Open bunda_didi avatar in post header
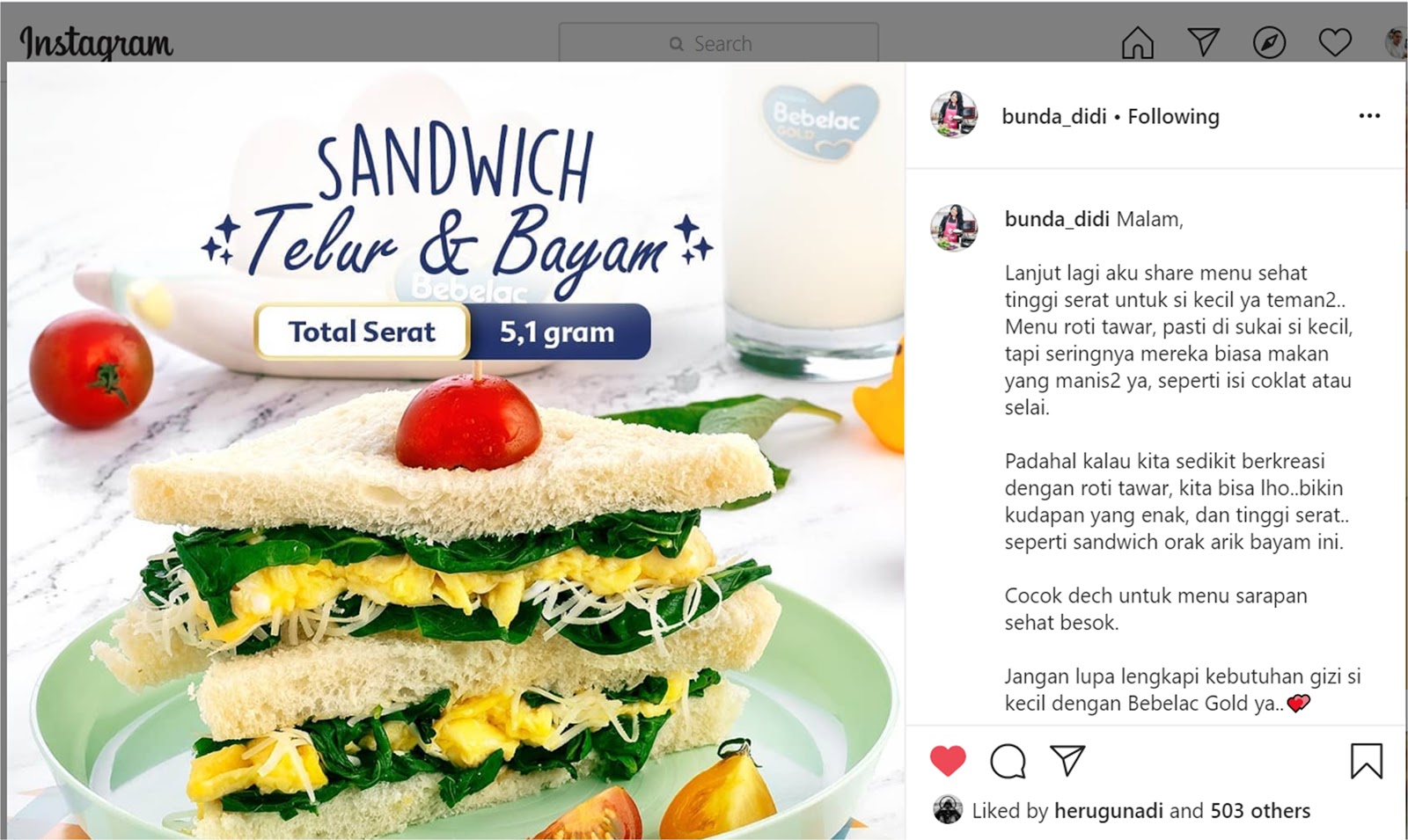Screen dimensions: 1408x840 (x=954, y=114)
